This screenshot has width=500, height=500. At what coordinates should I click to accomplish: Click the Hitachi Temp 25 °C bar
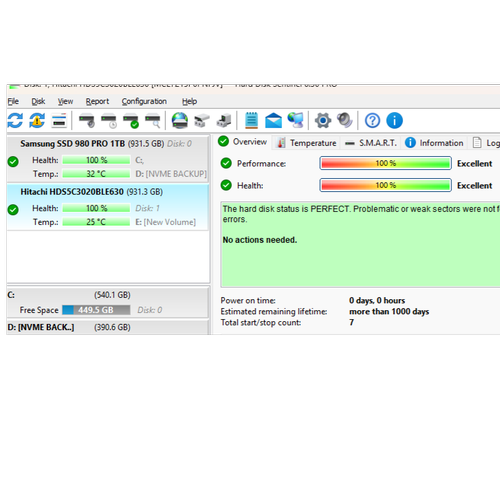[96, 222]
